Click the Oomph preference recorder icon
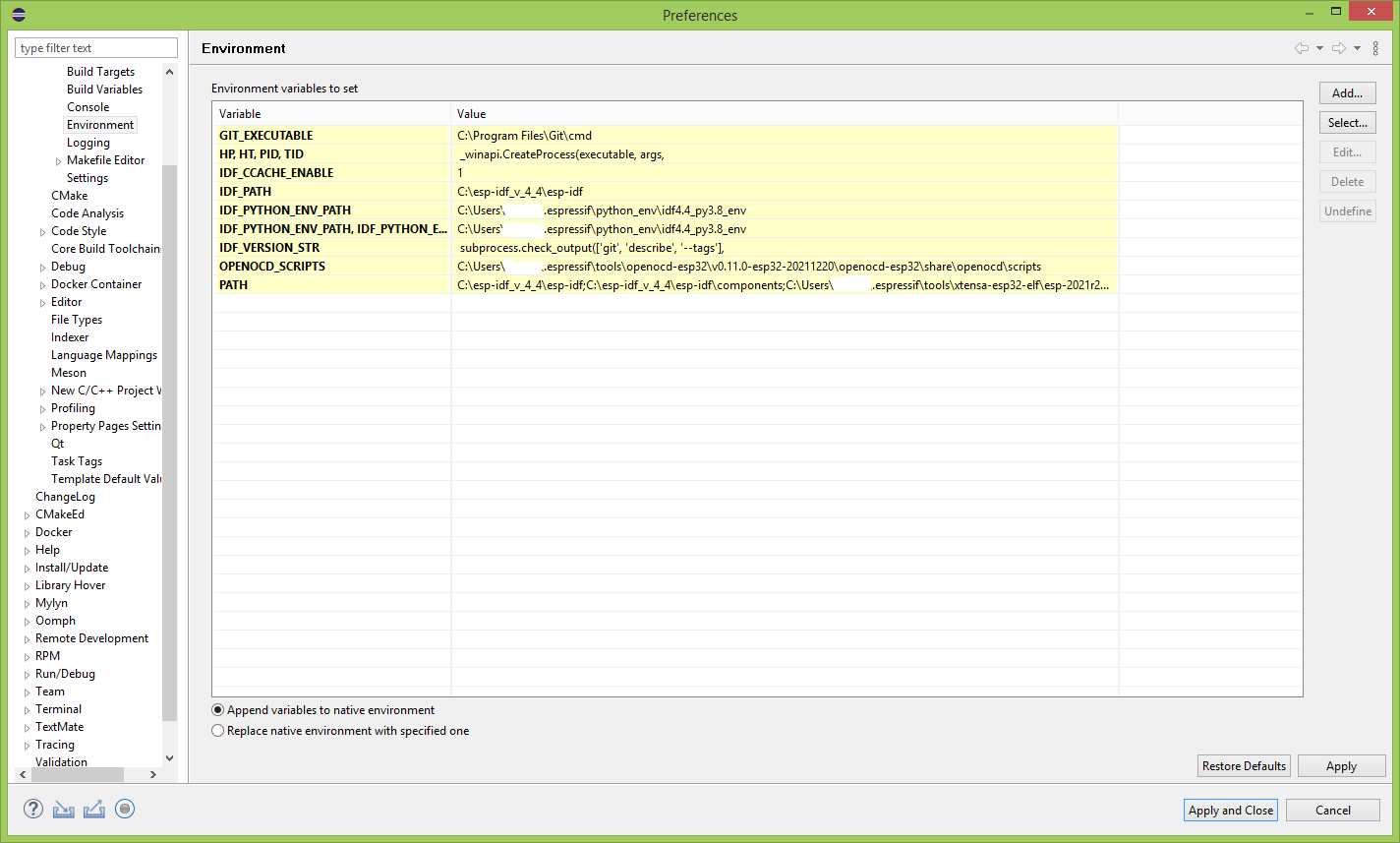This screenshot has height=843, width=1400. (125, 809)
